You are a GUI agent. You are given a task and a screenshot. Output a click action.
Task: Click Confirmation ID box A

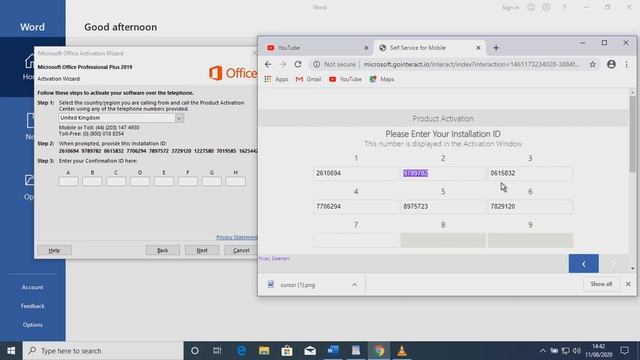click(68, 181)
